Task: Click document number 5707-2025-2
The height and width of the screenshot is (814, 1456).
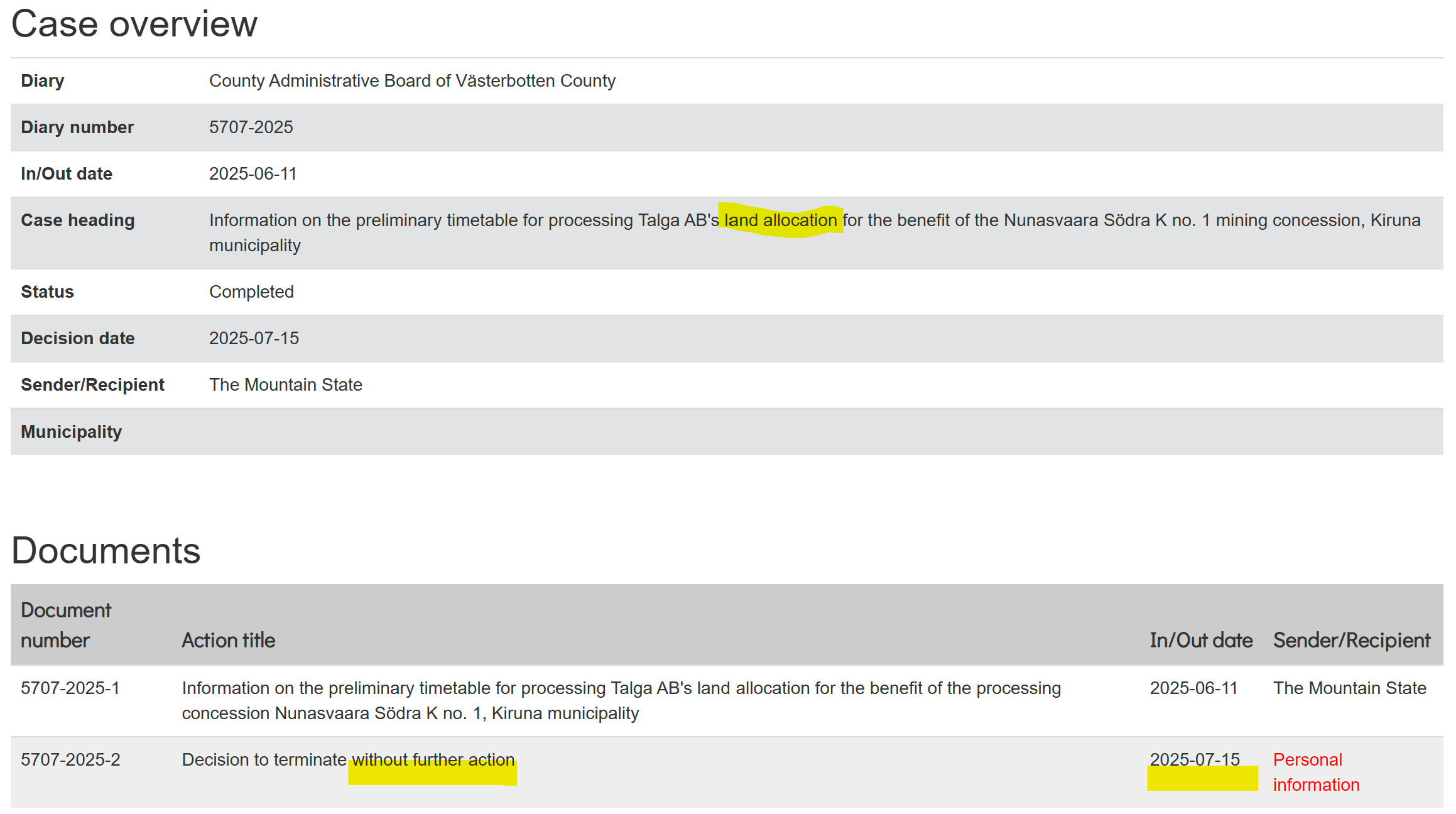Action: click(70, 760)
